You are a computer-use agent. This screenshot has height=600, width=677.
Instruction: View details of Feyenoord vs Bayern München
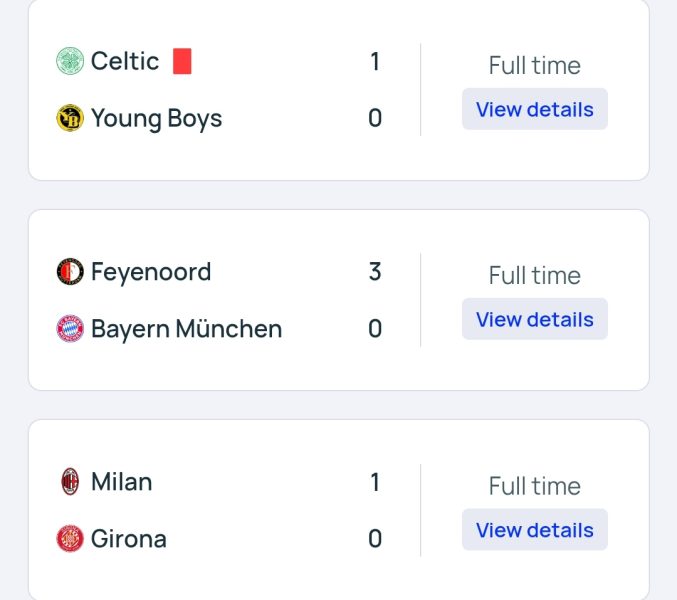(x=535, y=319)
